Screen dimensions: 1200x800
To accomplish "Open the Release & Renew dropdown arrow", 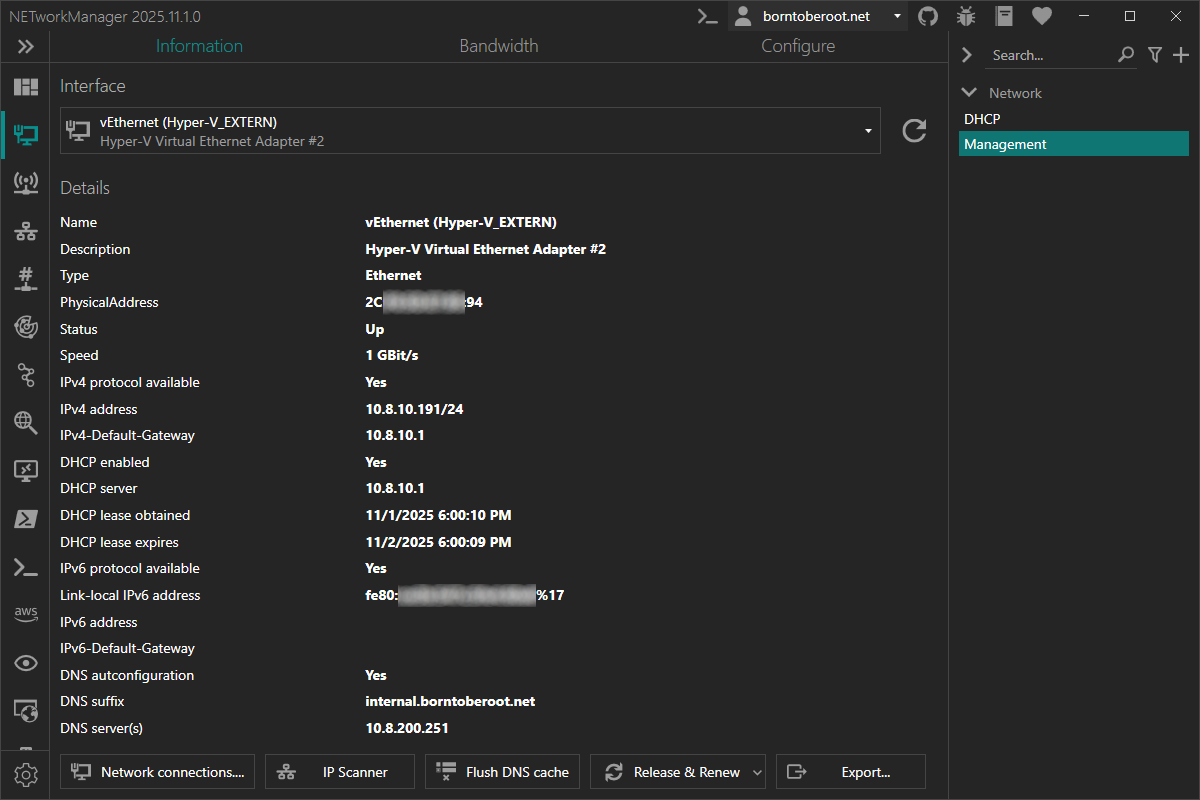I will pyautogui.click(x=757, y=771).
